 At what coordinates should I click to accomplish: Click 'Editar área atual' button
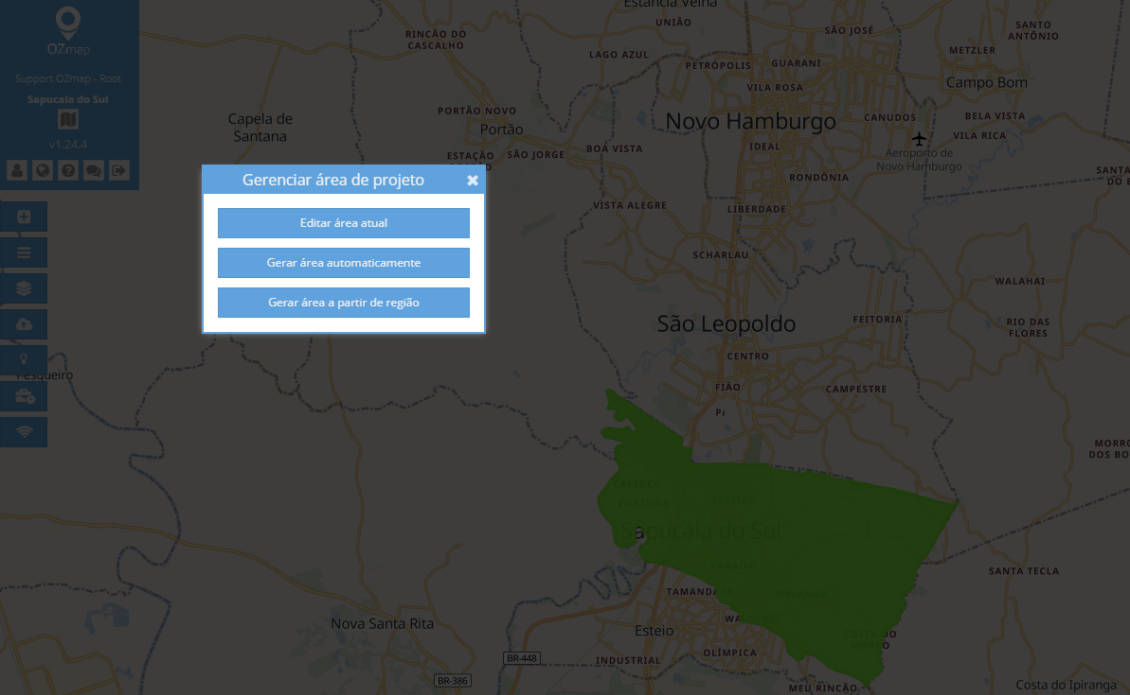(344, 223)
